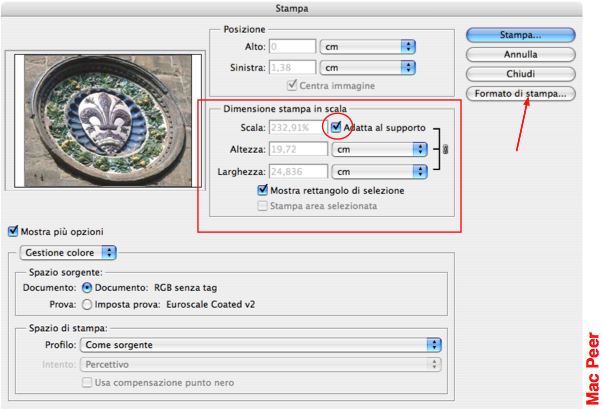The height and width of the screenshot is (409, 603).
Task: Open Formato di stampa... page setup
Action: point(520,94)
